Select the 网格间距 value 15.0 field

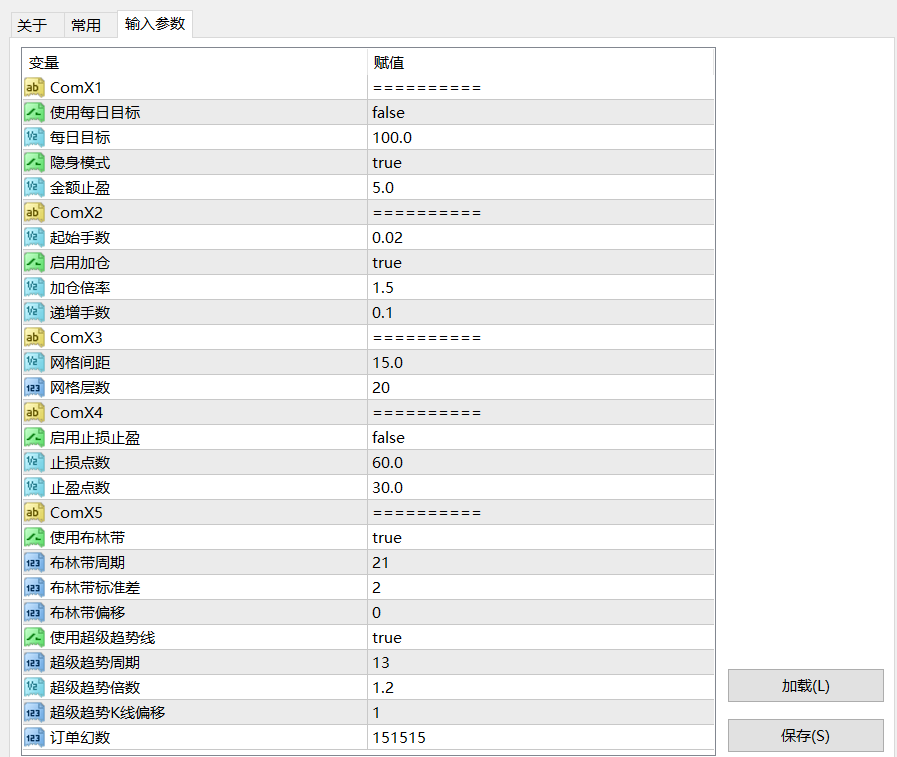540,363
